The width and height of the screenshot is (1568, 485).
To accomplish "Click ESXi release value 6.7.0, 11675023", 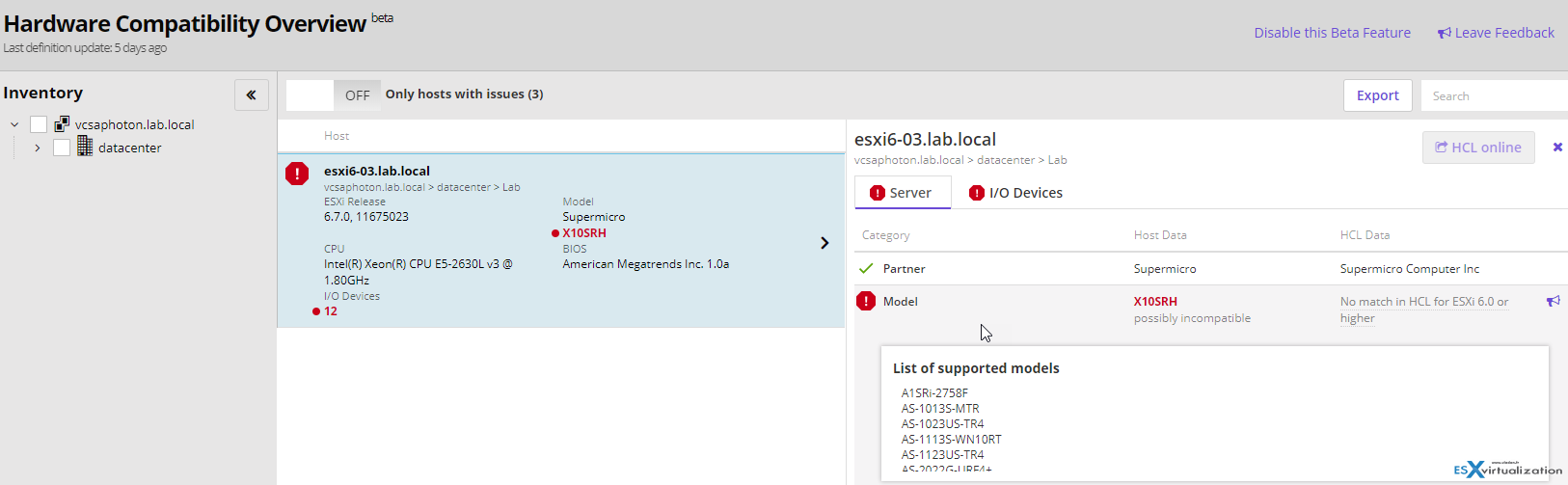I will tap(366, 217).
